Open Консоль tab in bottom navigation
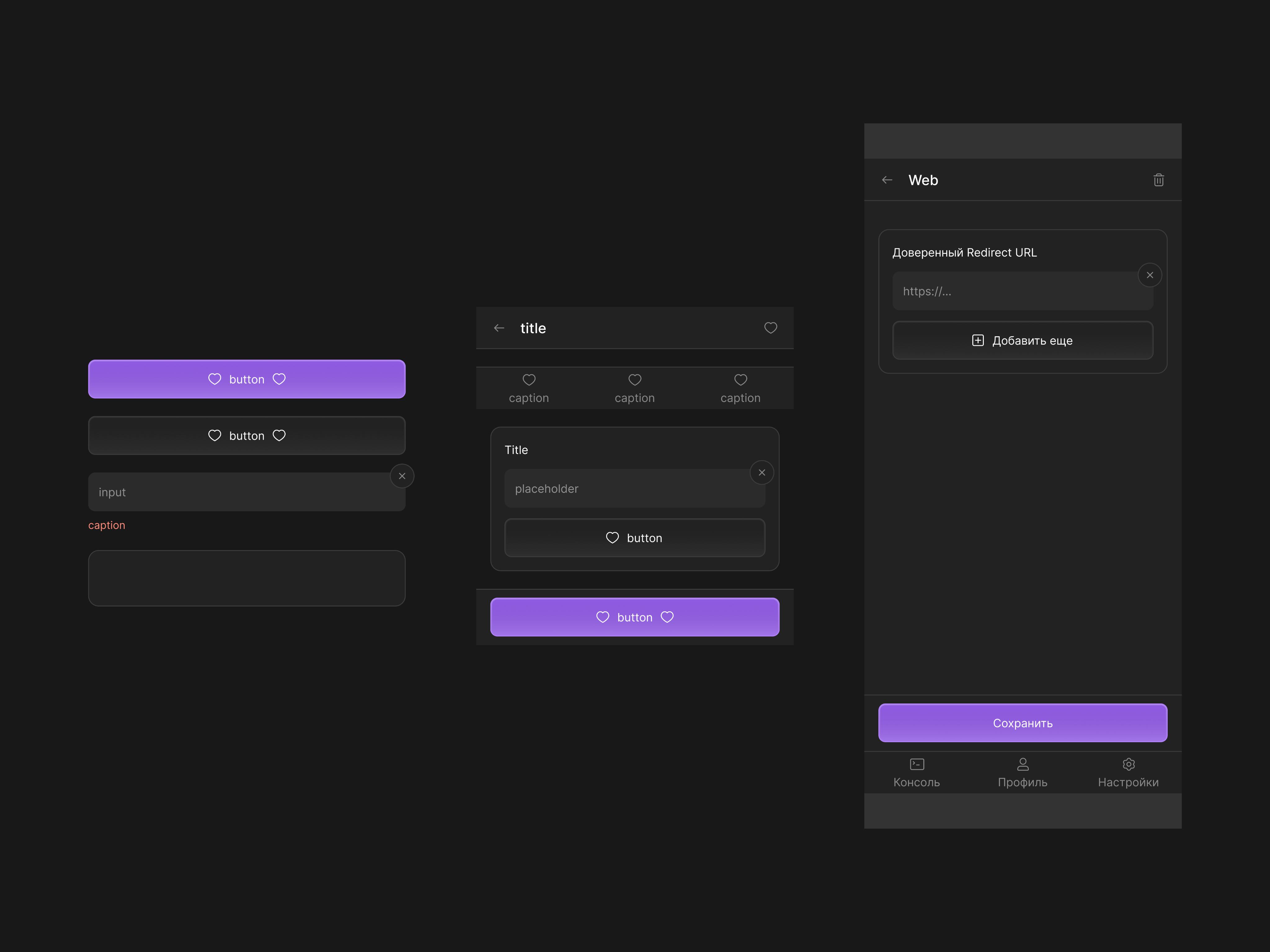The image size is (1270, 952). pos(917,773)
